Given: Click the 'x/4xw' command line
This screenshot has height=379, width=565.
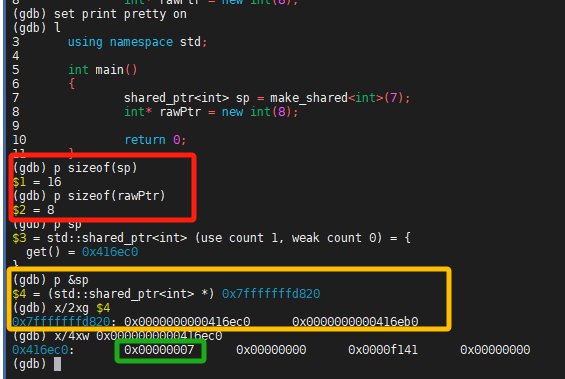Looking at the screenshot, I should click(x=117, y=336).
